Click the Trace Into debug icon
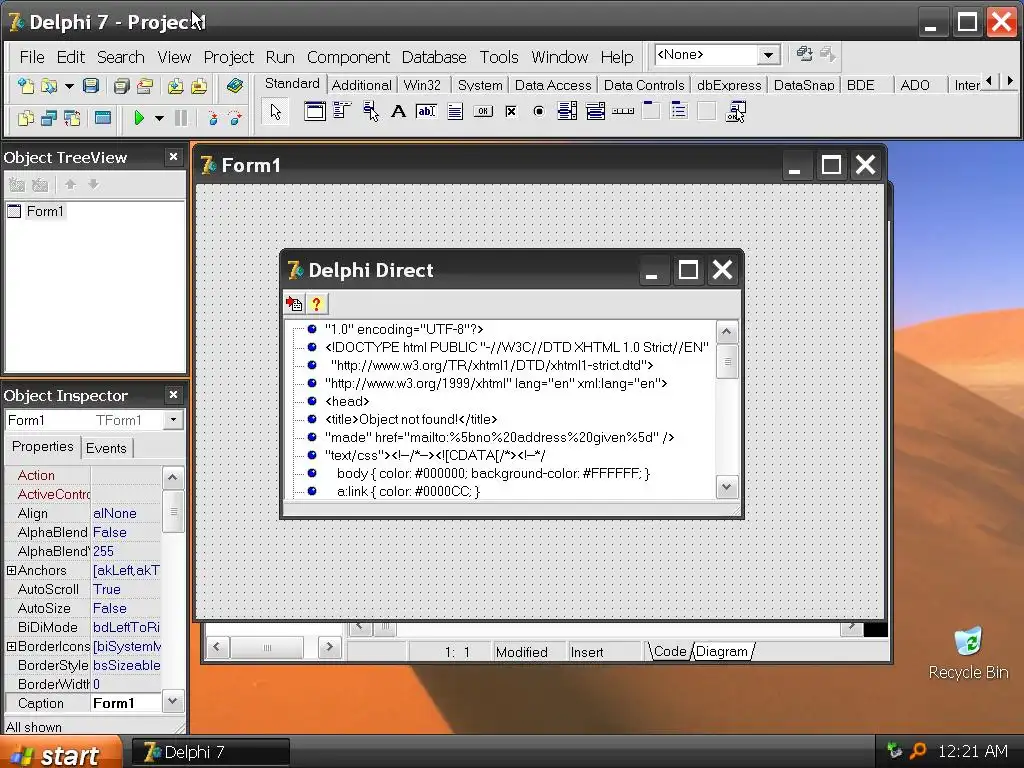Viewport: 1024px width, 768px height. pyautogui.click(x=212, y=118)
